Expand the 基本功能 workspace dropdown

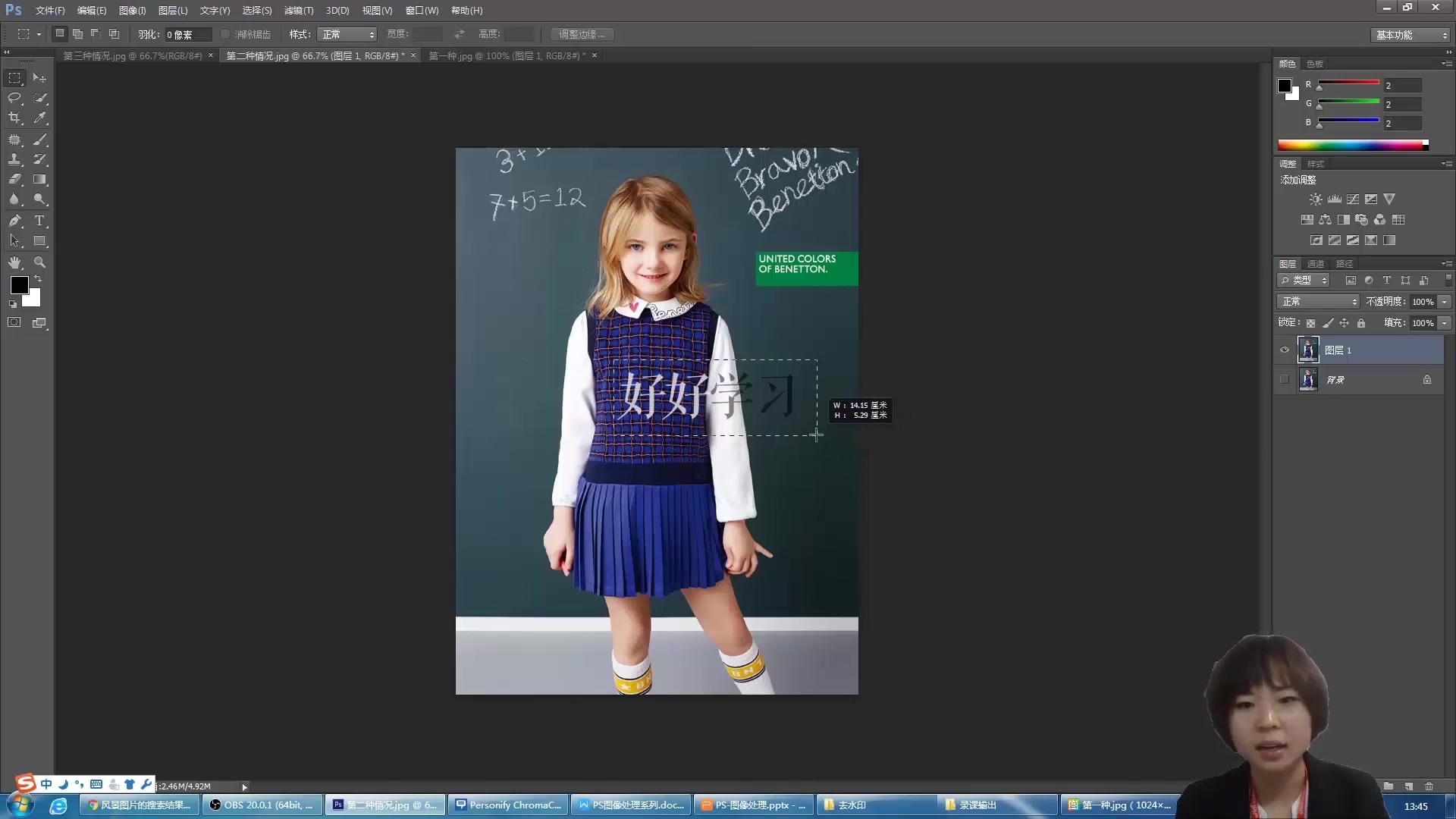coord(1410,35)
